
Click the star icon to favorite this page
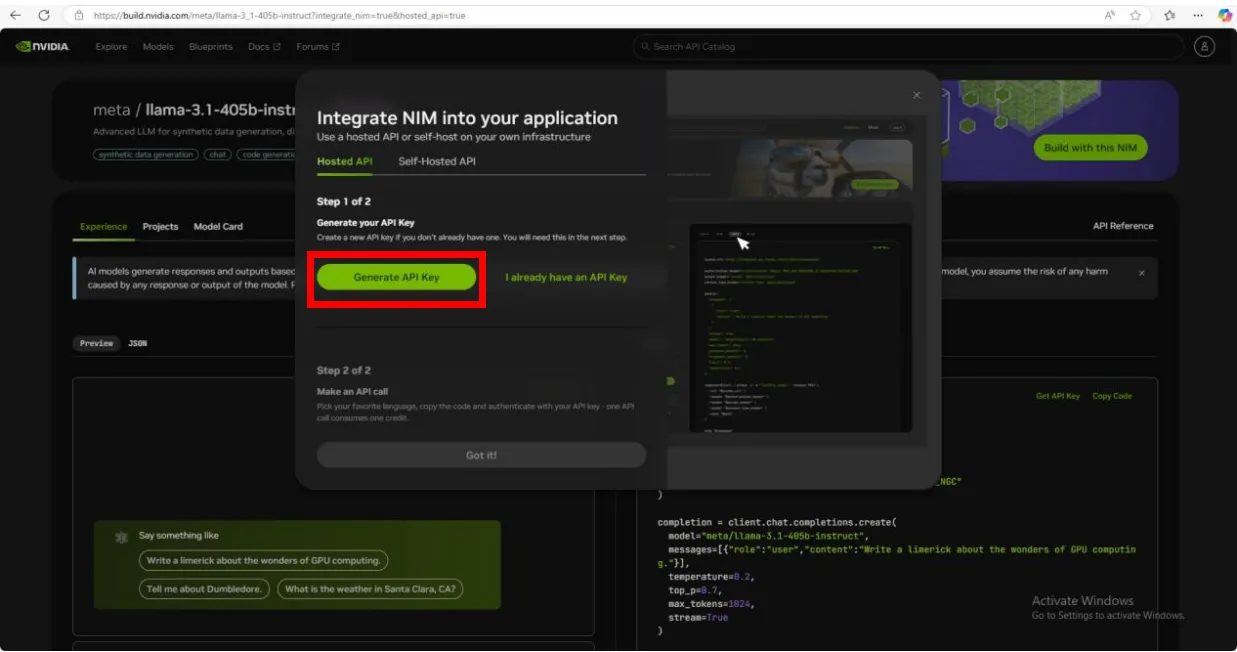pyautogui.click(x=1136, y=16)
